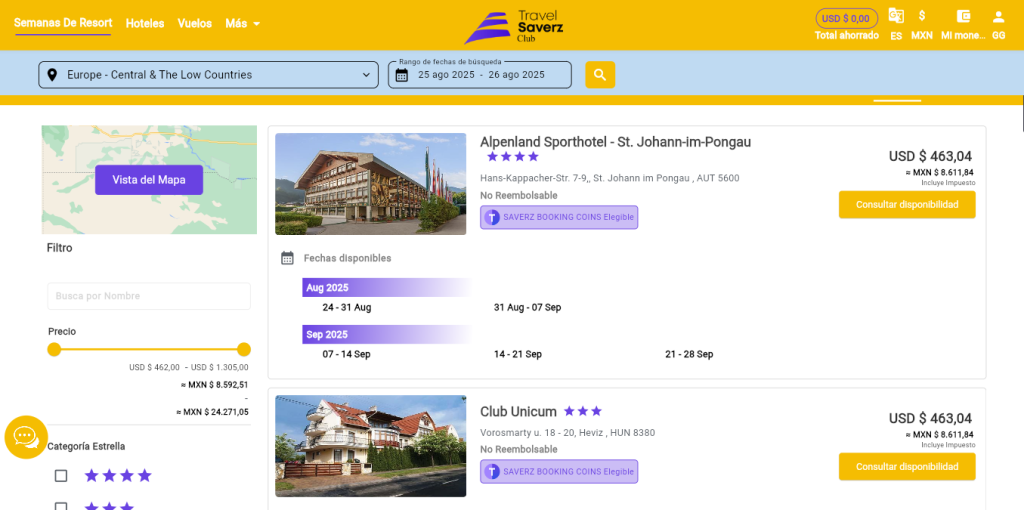1024x510 pixels.
Task: Open the chat support bubble icon
Action: [x=26, y=438]
